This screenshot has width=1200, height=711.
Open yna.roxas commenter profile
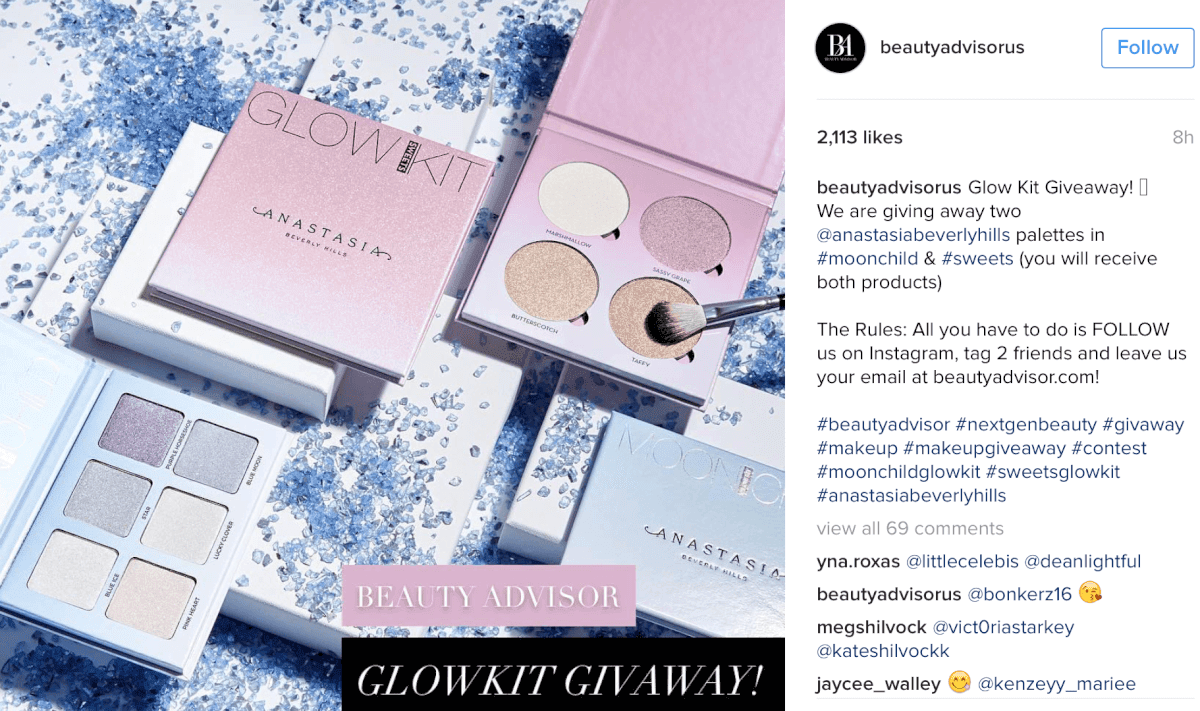(858, 562)
